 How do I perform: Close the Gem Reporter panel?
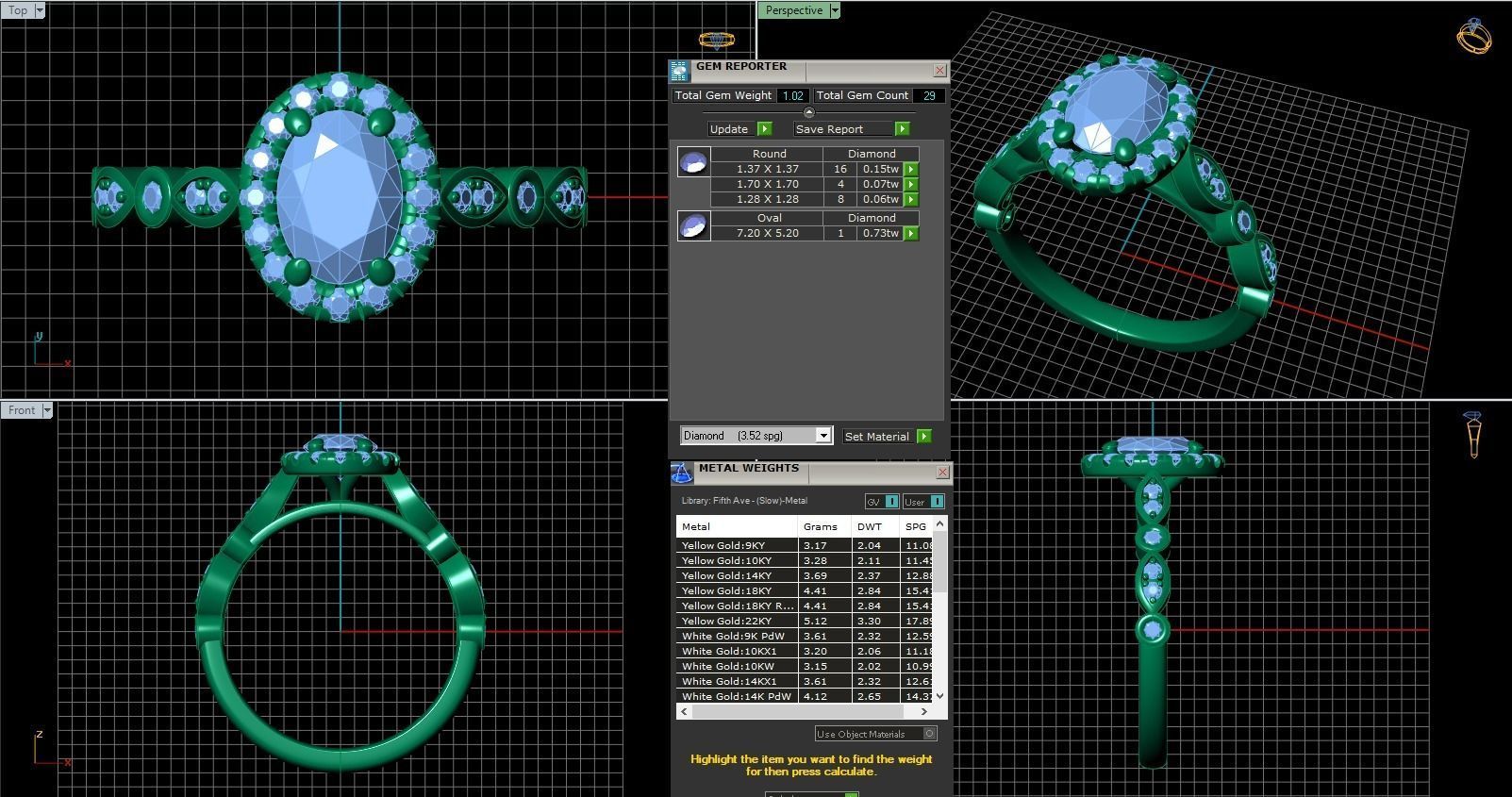click(x=939, y=71)
